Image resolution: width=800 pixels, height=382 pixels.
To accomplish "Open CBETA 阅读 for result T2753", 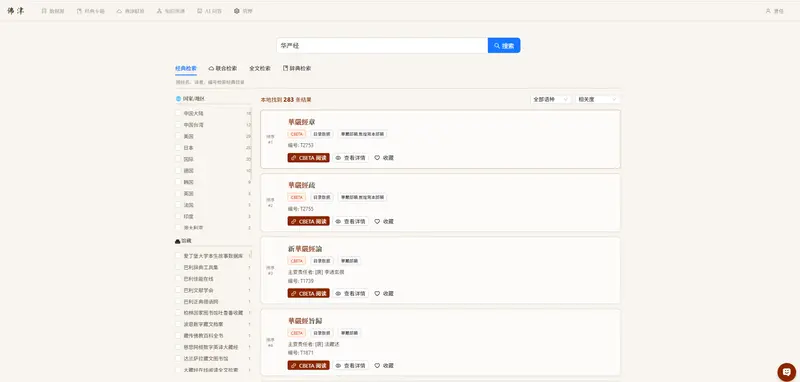I will pos(309,158).
